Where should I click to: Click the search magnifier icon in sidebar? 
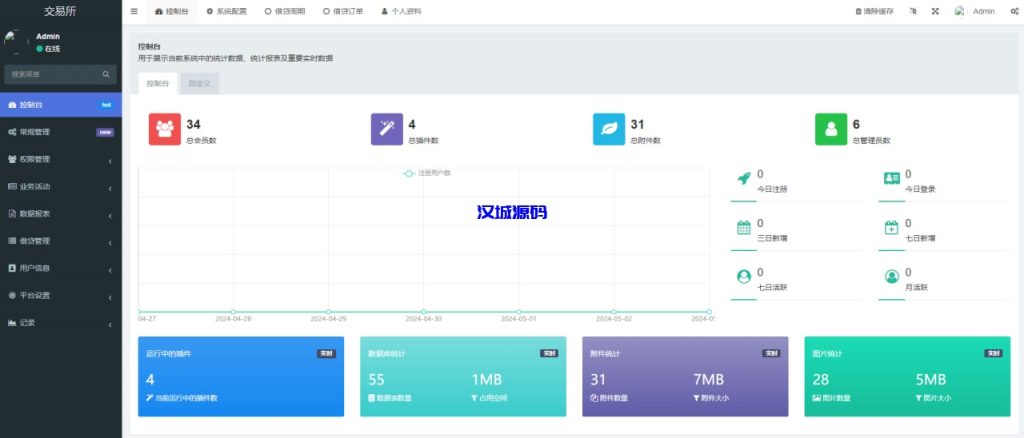[106, 74]
